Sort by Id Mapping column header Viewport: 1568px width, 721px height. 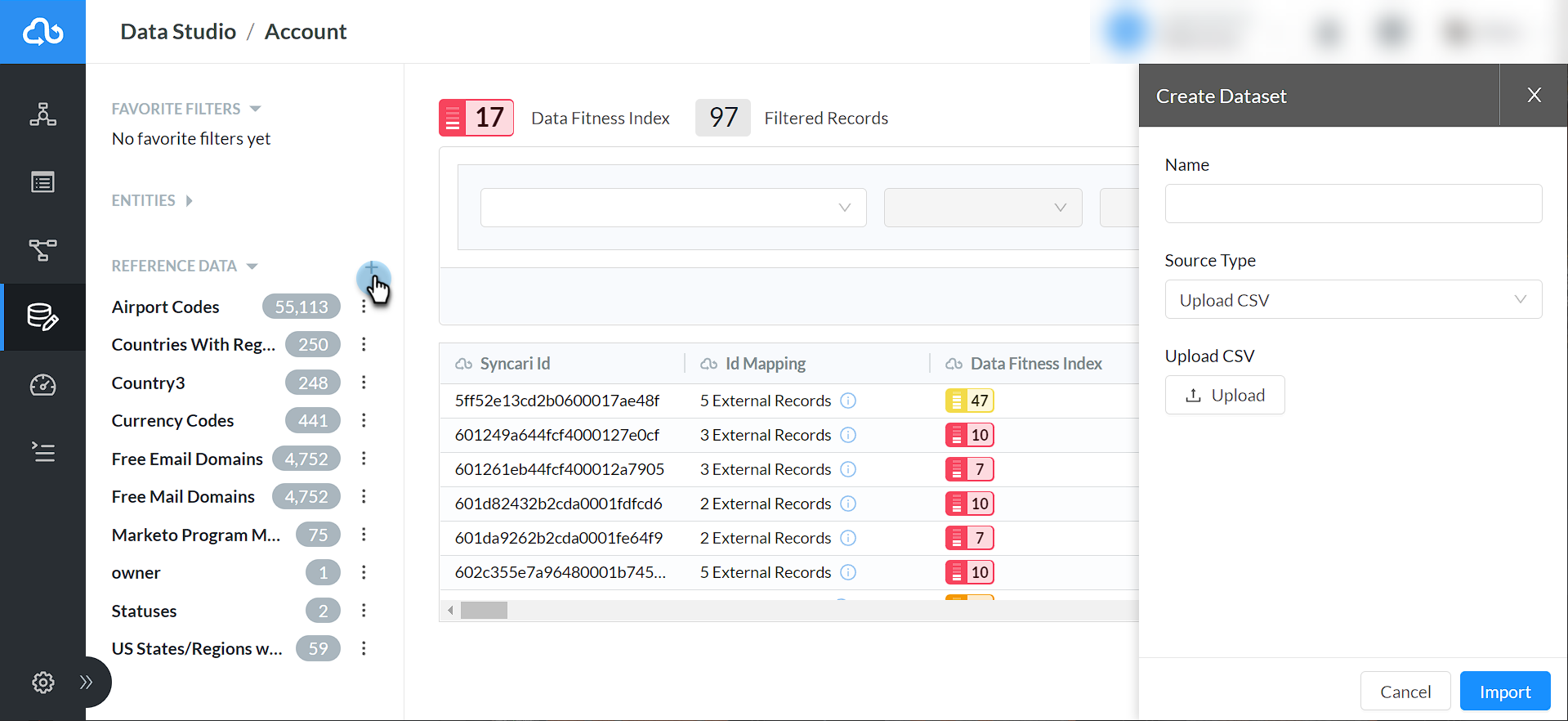766,364
